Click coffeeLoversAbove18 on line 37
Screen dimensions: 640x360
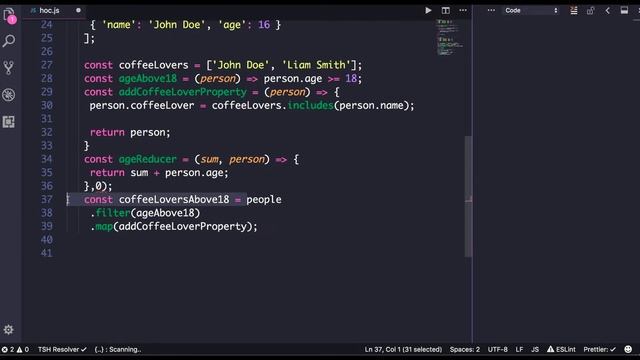(x=174, y=200)
